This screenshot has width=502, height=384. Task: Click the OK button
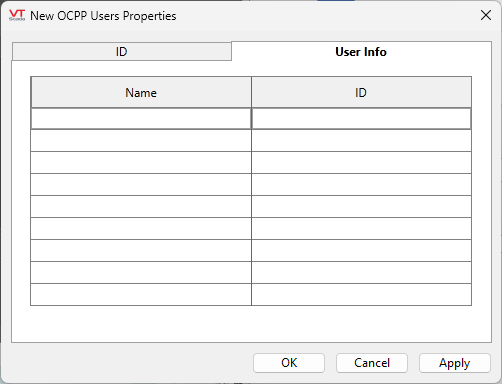289,363
